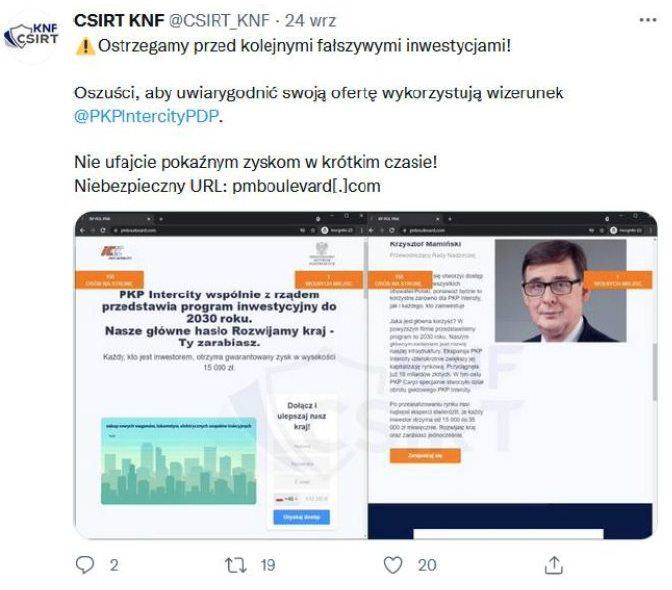Open right screenshot with man's portrait
The height and width of the screenshot is (590, 672).
512,375
